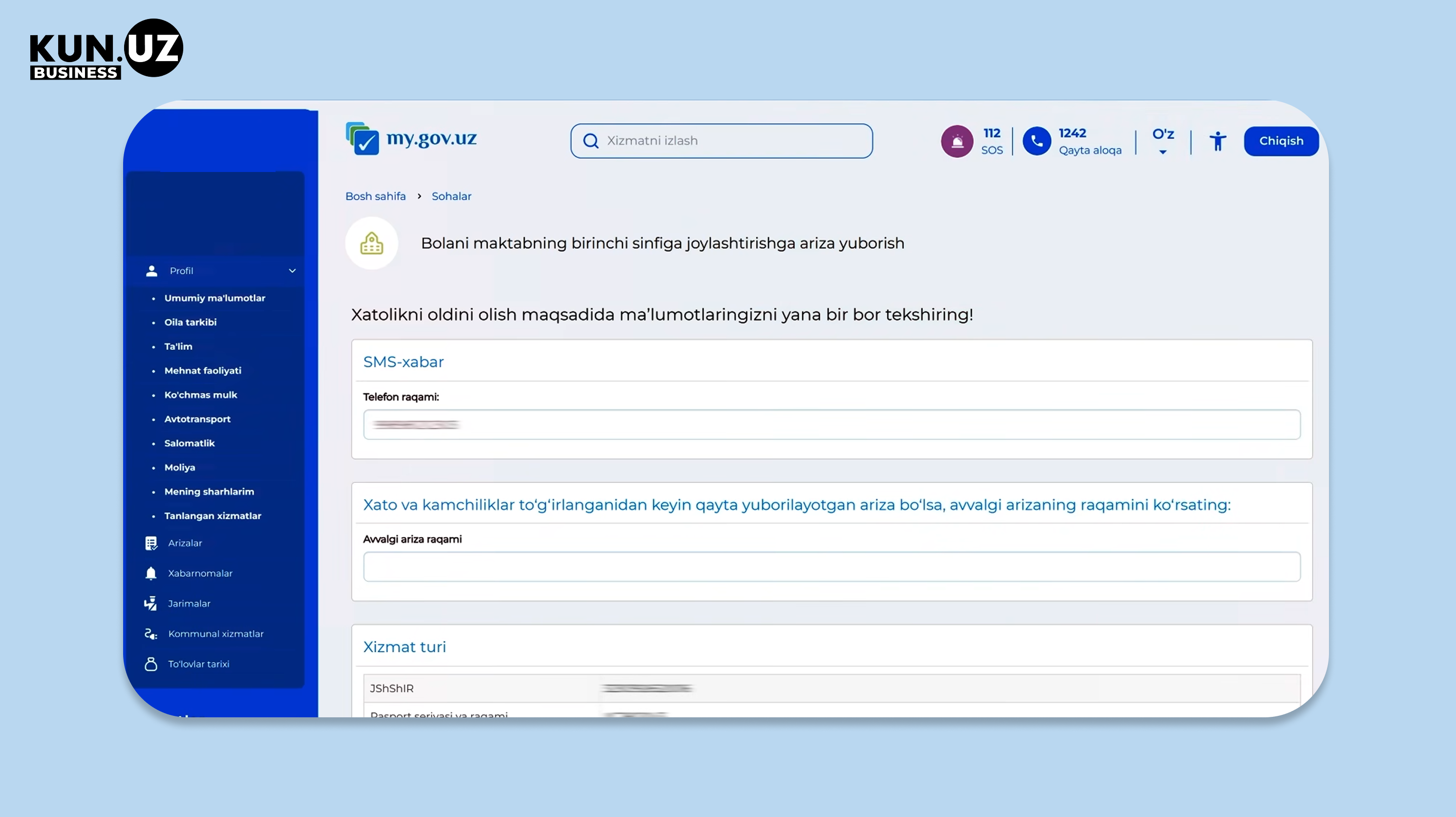
Task: Click the To'lovlar tarixi money bag icon
Action: point(151,664)
